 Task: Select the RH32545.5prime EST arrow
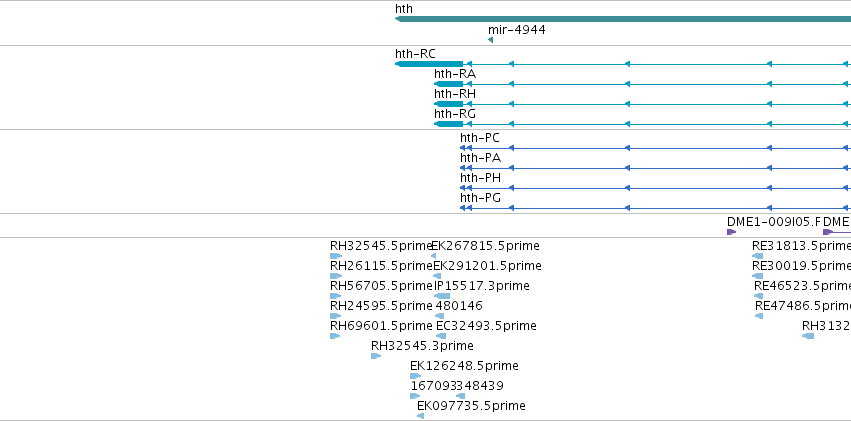click(336, 256)
